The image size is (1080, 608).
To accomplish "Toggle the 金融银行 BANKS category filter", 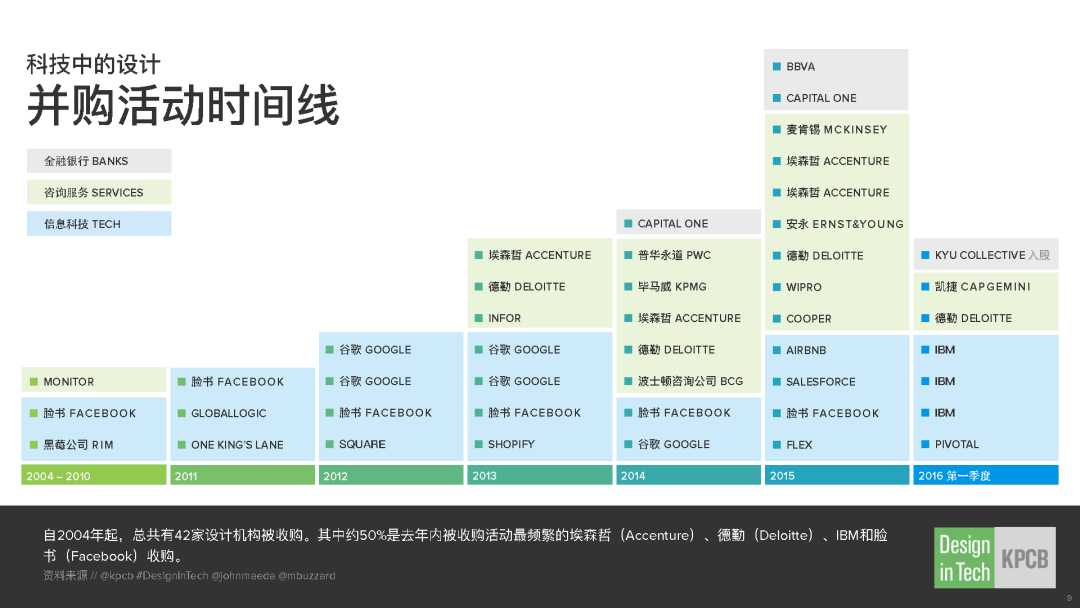I will (98, 160).
